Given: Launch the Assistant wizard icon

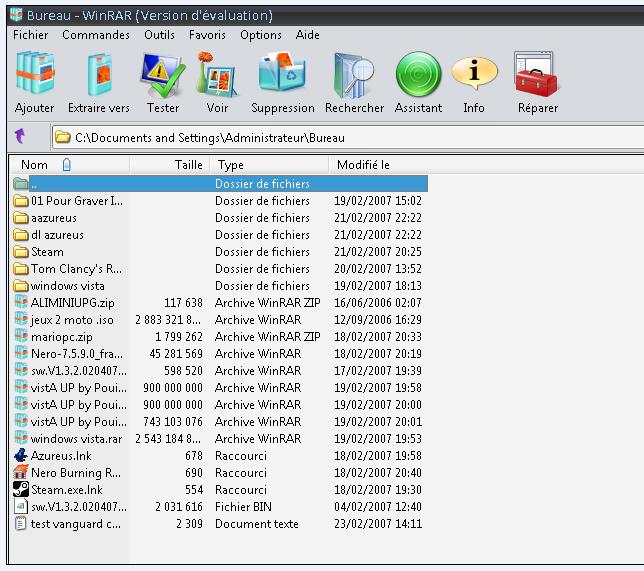Looking at the screenshot, I should click(418, 74).
